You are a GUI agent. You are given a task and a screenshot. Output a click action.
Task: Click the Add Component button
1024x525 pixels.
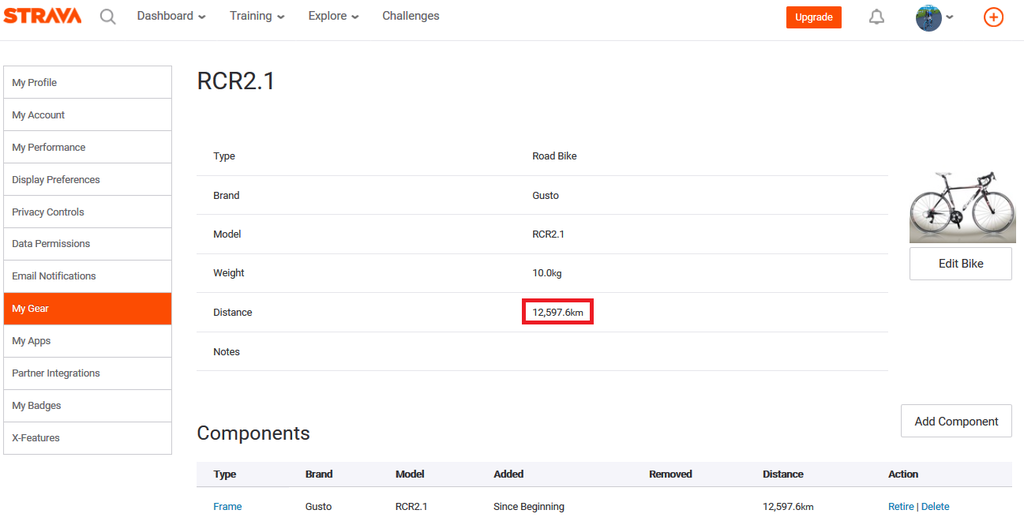pyautogui.click(x=956, y=421)
